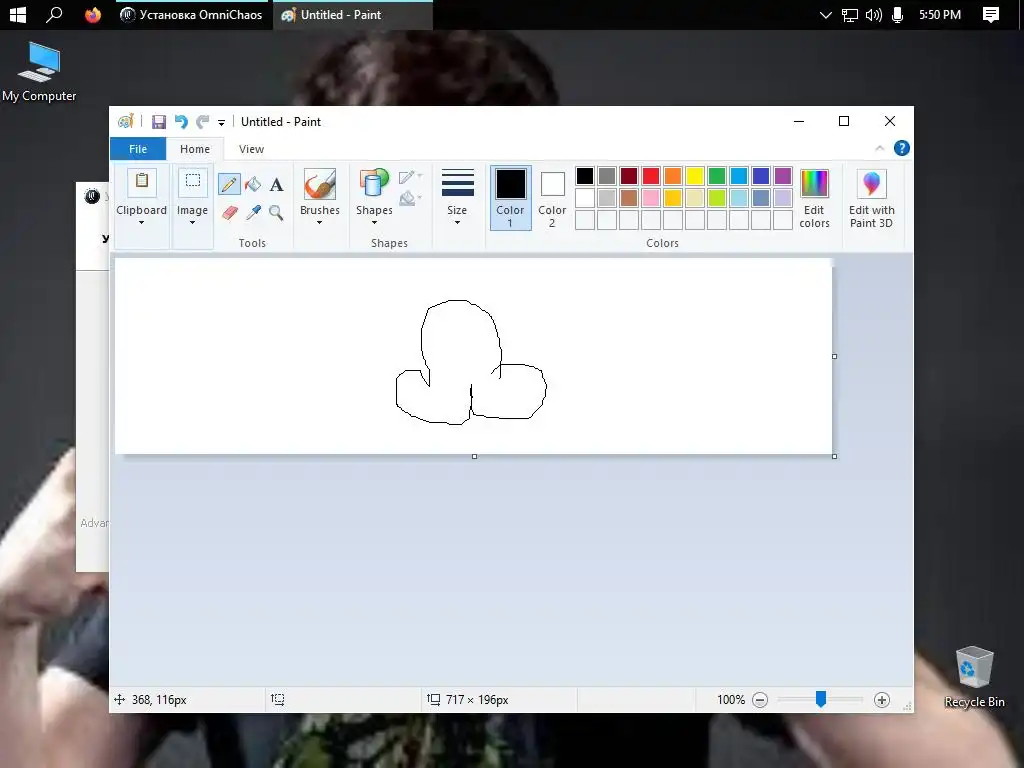Click the 100% zoom level text
Viewport: 1024px width, 768px height.
coord(731,700)
